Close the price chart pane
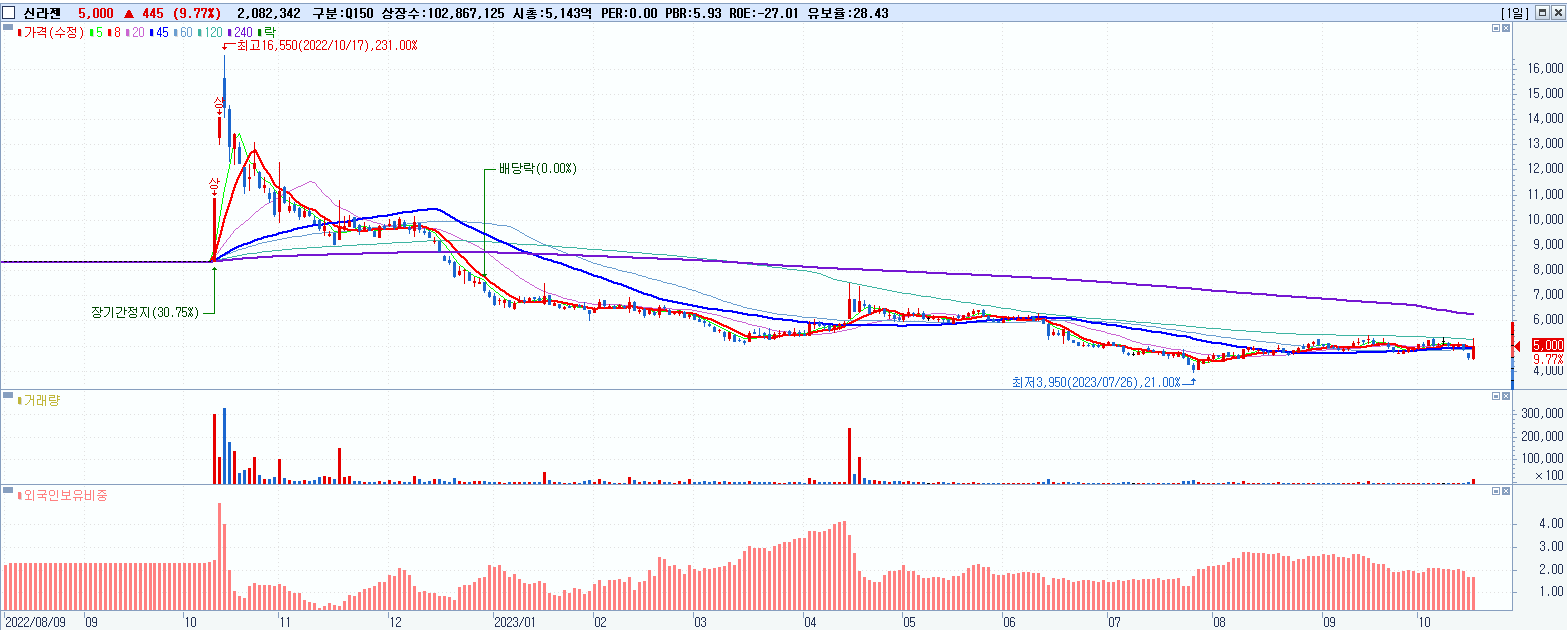The width and height of the screenshot is (1567, 630). coord(1507,30)
